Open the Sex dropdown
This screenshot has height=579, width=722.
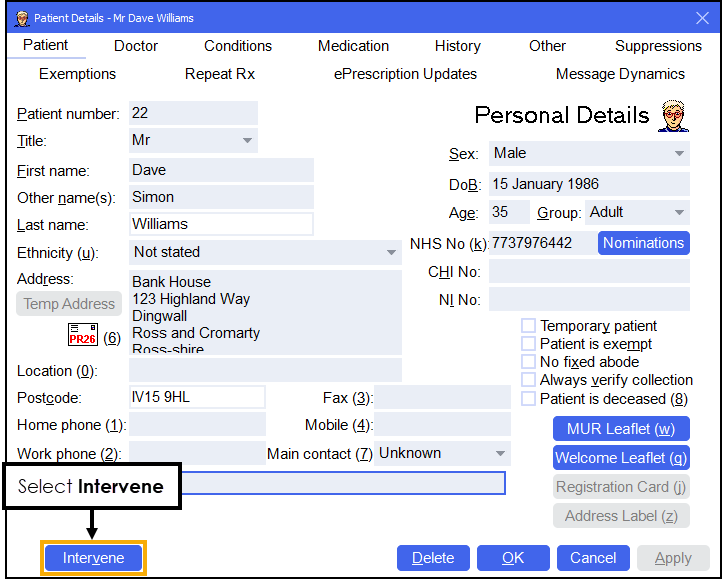[679, 154]
